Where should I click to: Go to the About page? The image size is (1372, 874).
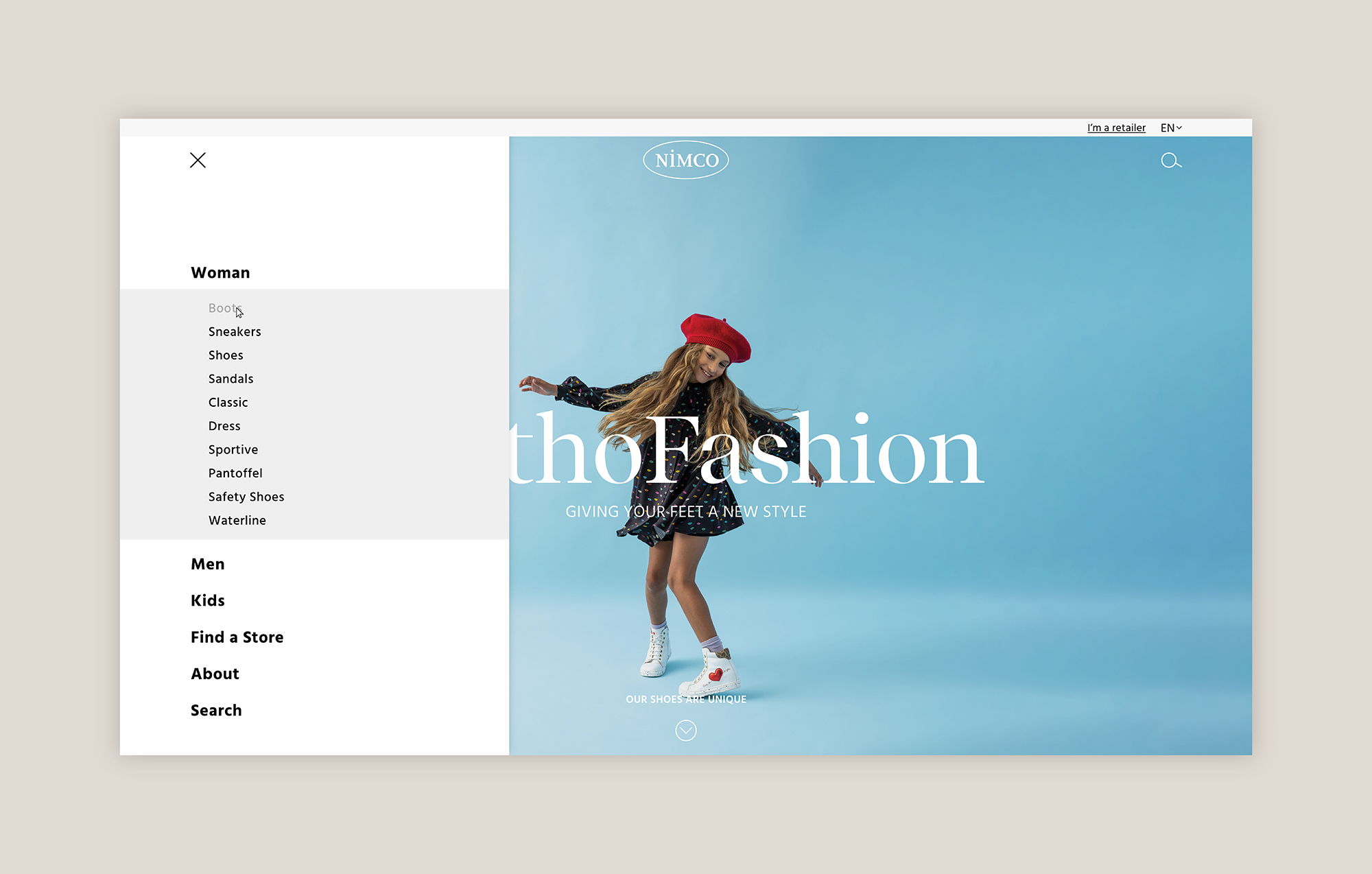coord(215,674)
